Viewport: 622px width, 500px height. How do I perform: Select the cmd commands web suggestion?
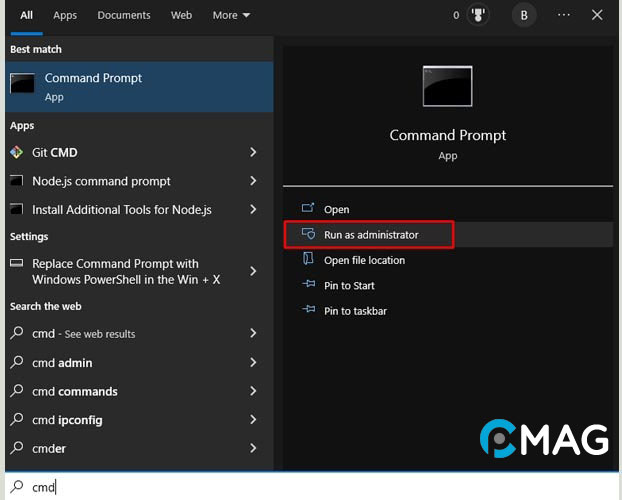click(x=74, y=391)
